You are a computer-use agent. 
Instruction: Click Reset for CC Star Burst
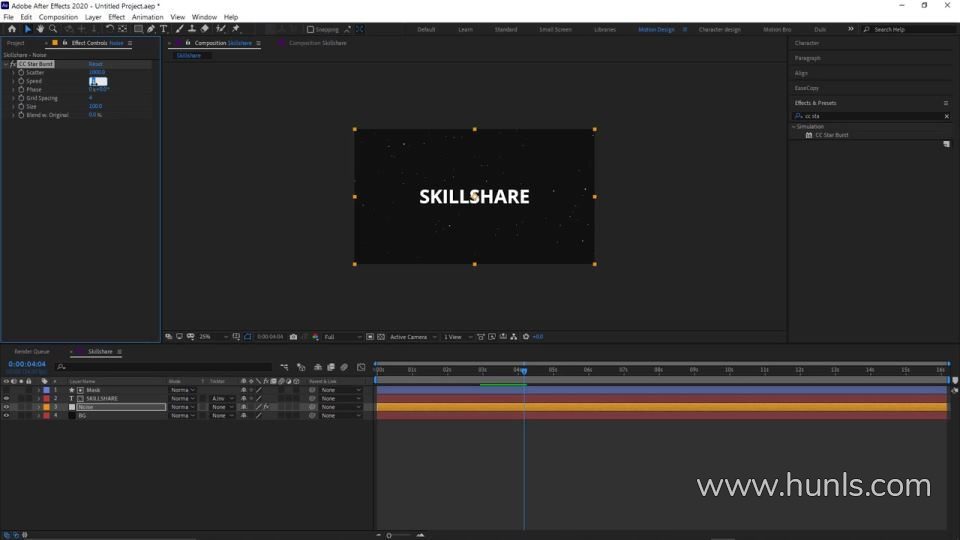coord(96,64)
